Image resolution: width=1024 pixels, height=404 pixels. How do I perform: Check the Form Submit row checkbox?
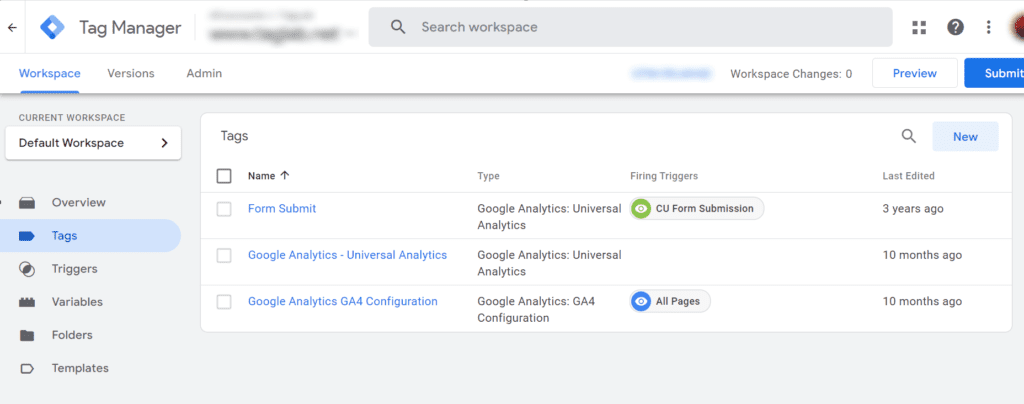click(x=224, y=209)
